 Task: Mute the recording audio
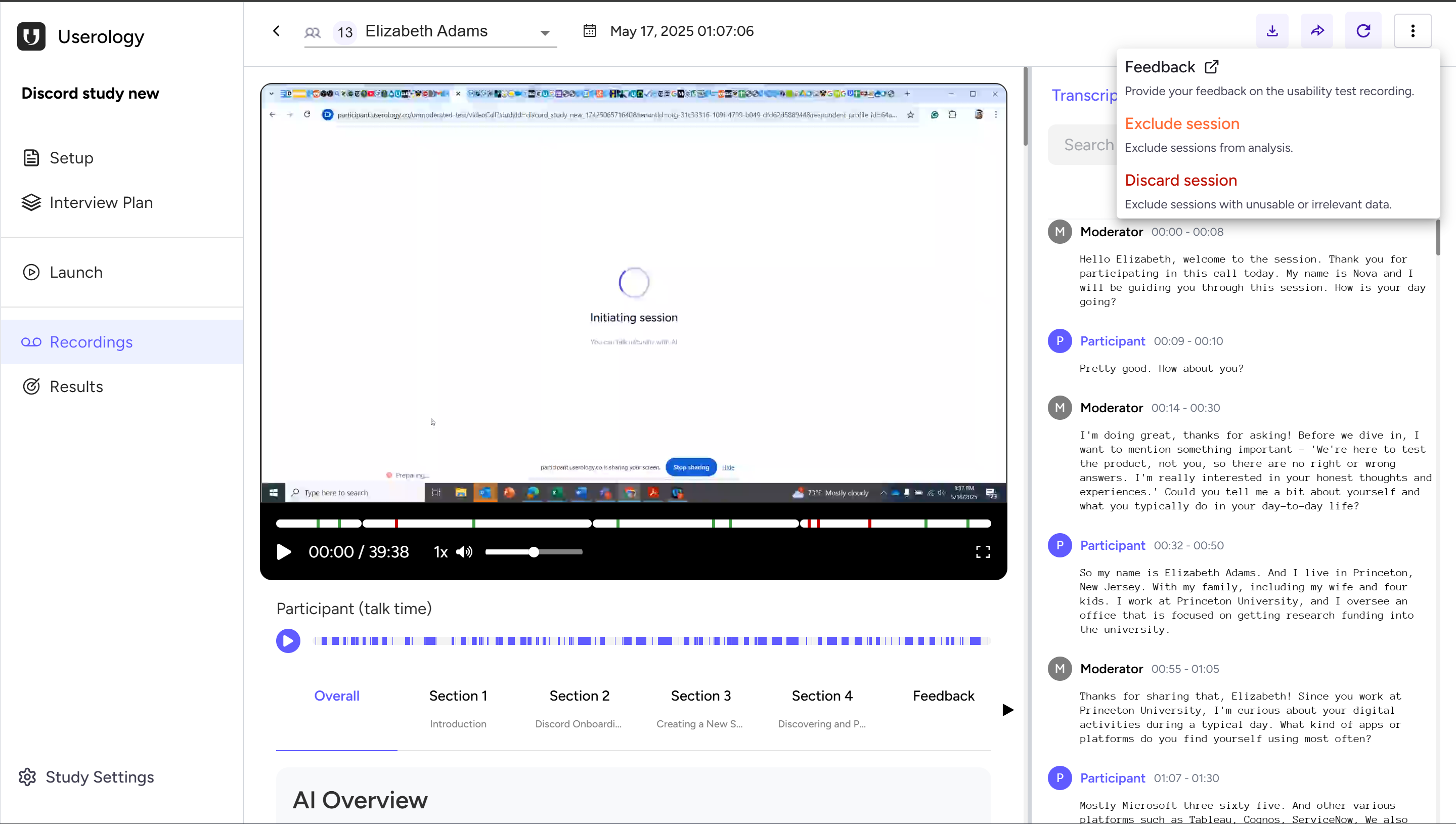point(464,552)
